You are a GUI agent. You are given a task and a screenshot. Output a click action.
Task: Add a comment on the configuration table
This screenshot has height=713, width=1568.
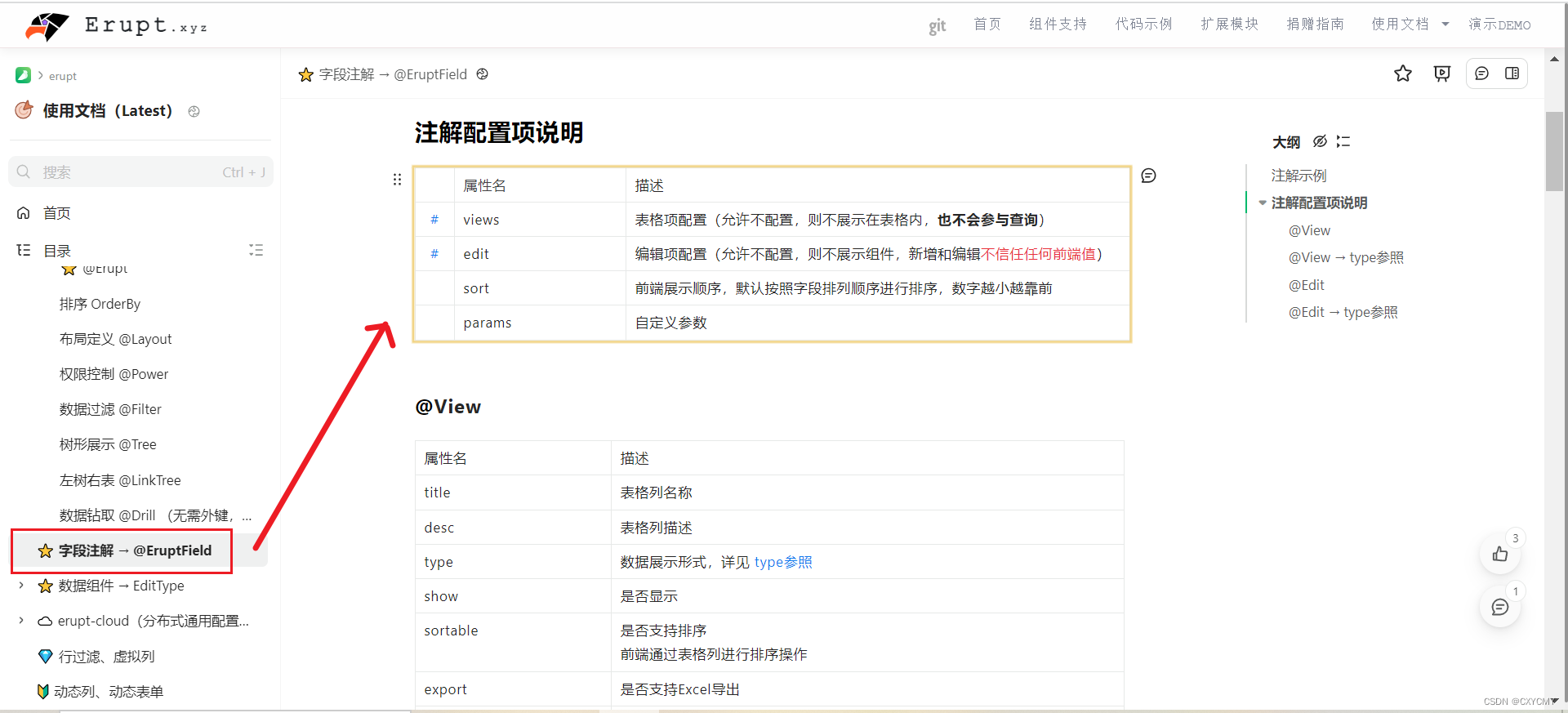click(x=1148, y=176)
